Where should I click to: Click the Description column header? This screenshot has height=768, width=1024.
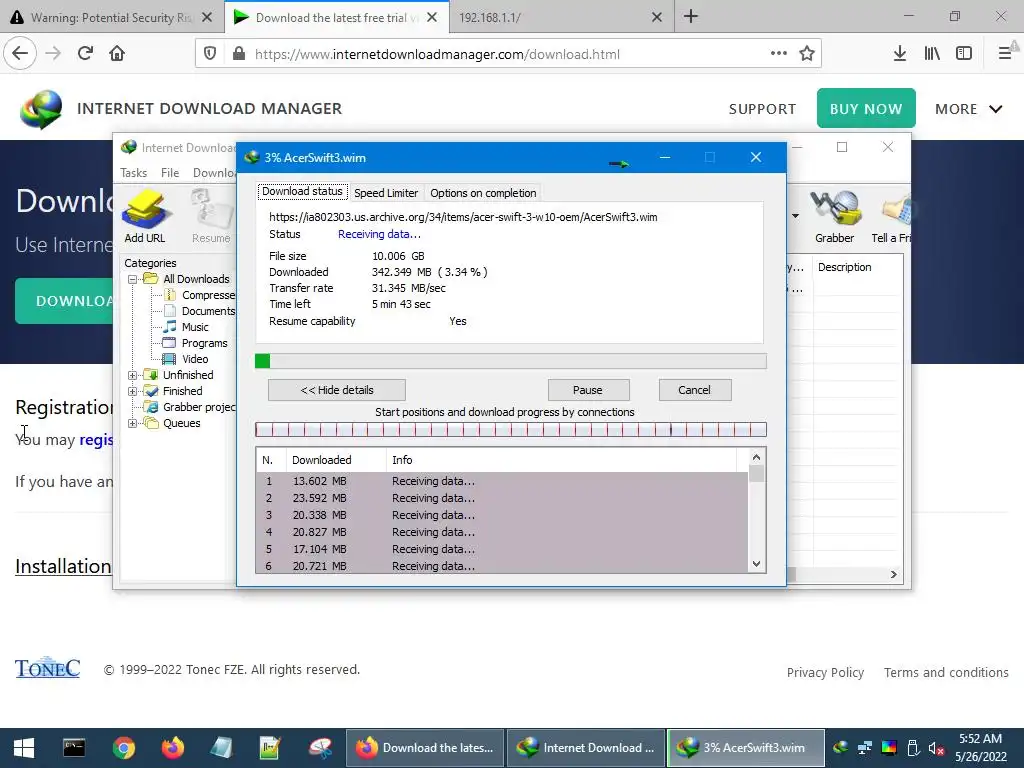click(857, 267)
